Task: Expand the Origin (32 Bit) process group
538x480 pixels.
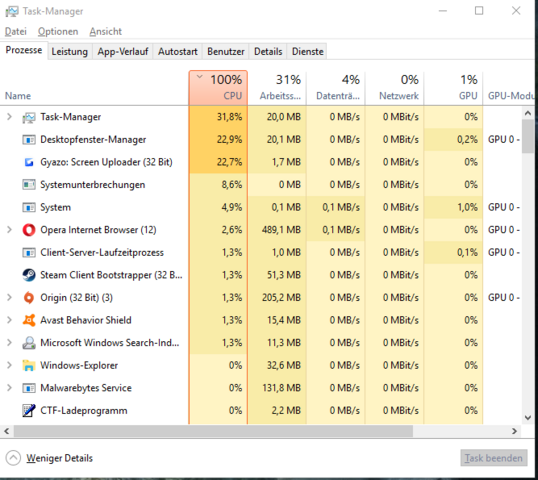Action: pyautogui.click(x=9, y=297)
